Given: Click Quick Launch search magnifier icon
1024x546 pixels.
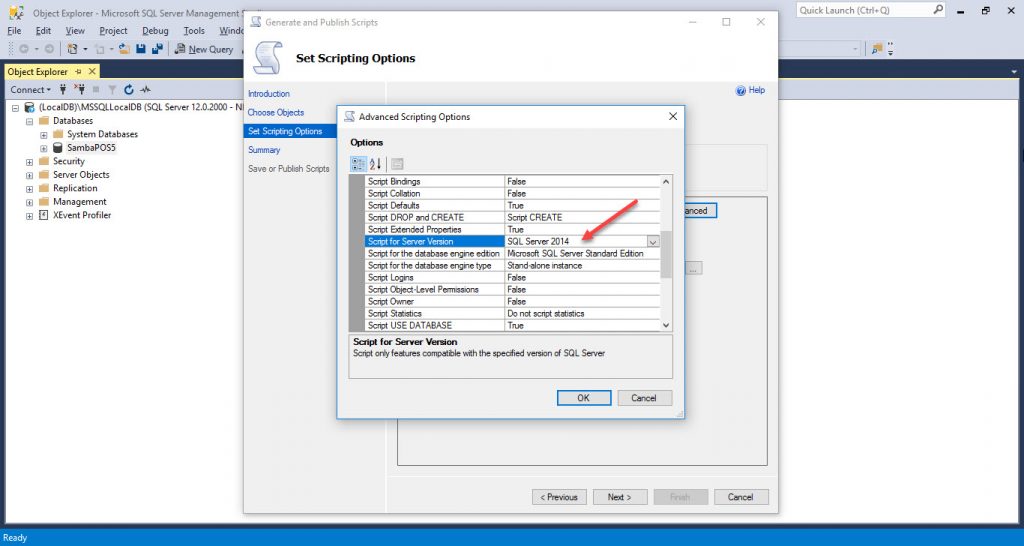Looking at the screenshot, I should coord(938,10).
